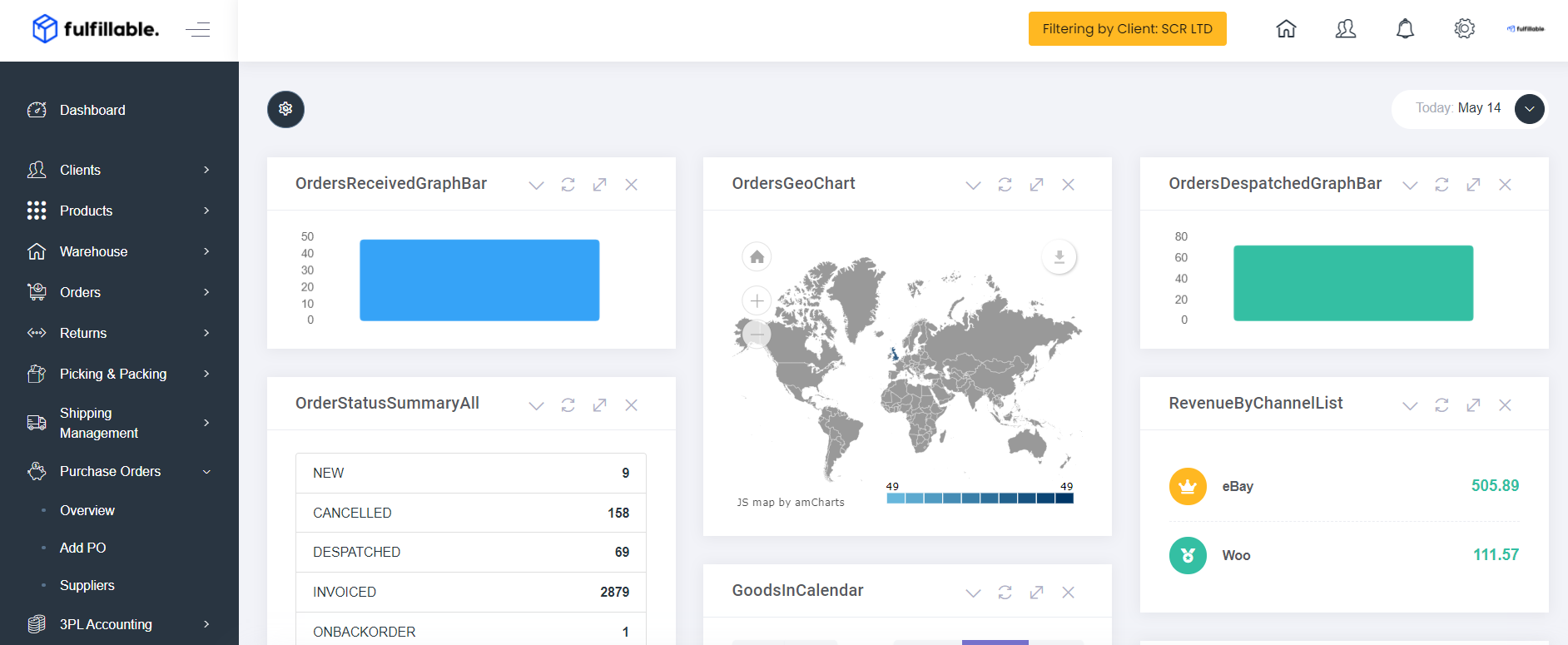Open the user accounts icon in header

tap(1346, 29)
